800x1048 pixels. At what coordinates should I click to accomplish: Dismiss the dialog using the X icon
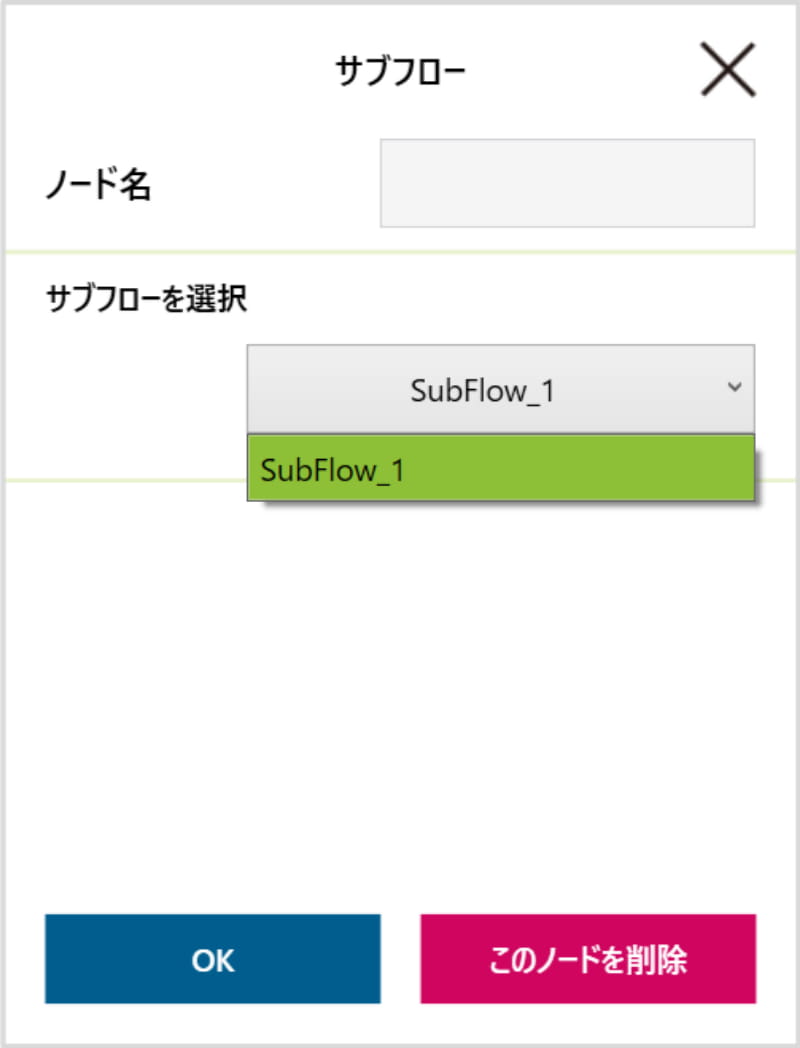(x=727, y=72)
